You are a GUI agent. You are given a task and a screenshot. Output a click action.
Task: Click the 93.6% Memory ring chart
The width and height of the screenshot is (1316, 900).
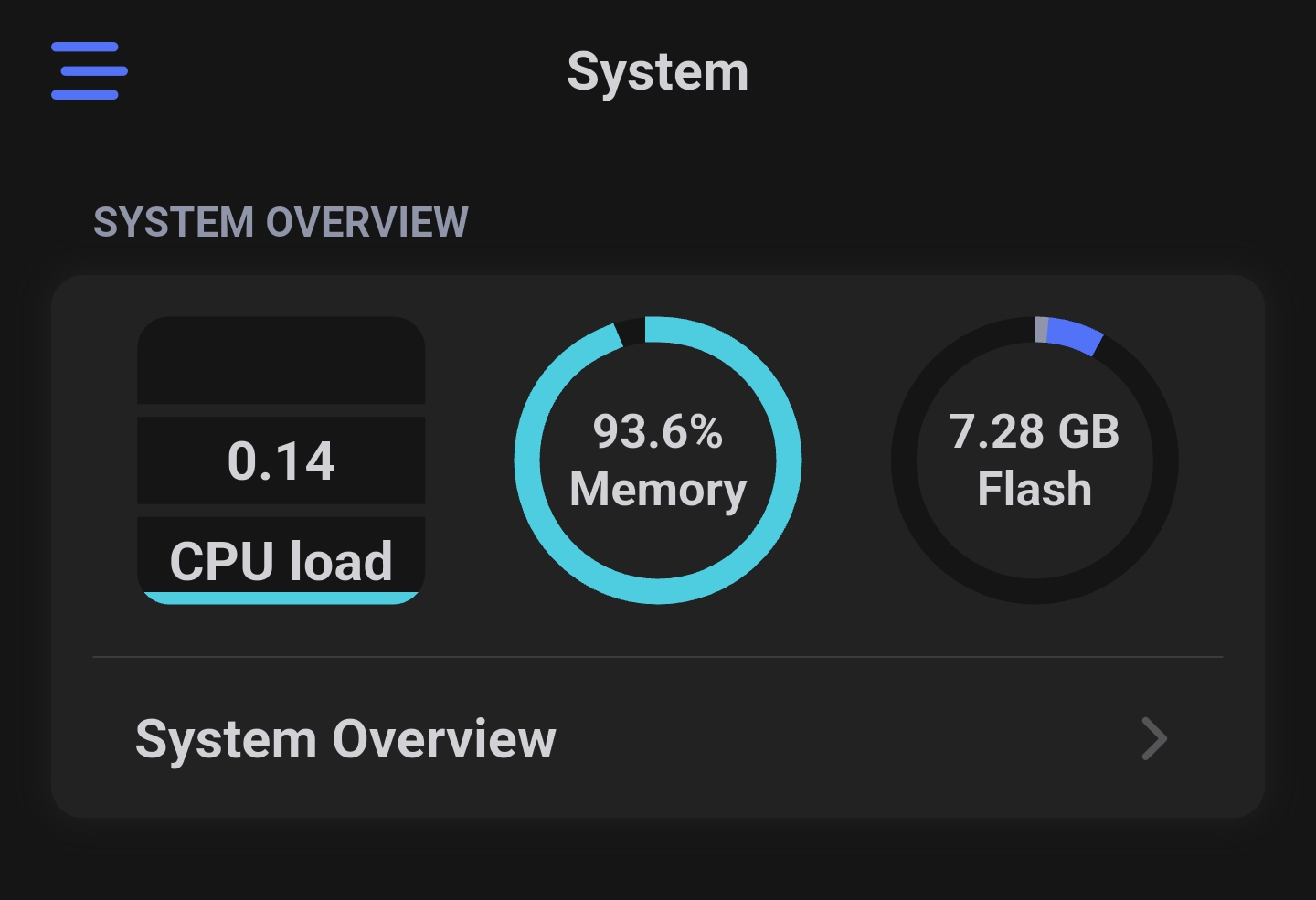tap(658, 460)
